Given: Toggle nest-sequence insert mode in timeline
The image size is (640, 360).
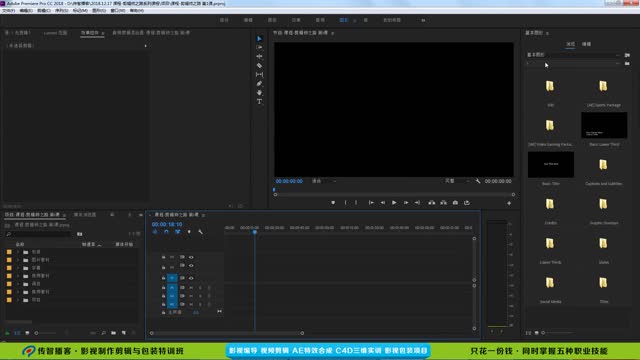Looking at the screenshot, I should pyautogui.click(x=155, y=232).
